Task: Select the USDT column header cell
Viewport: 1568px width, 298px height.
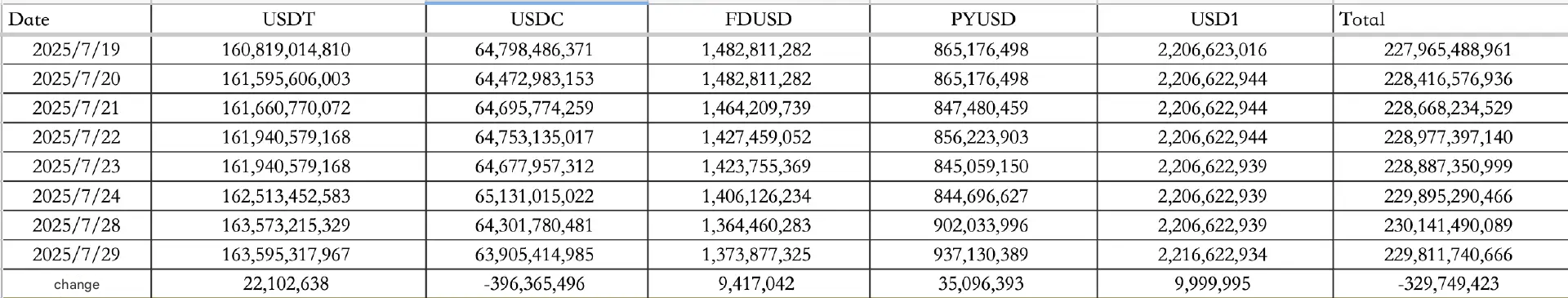Action: pyautogui.click(x=288, y=19)
